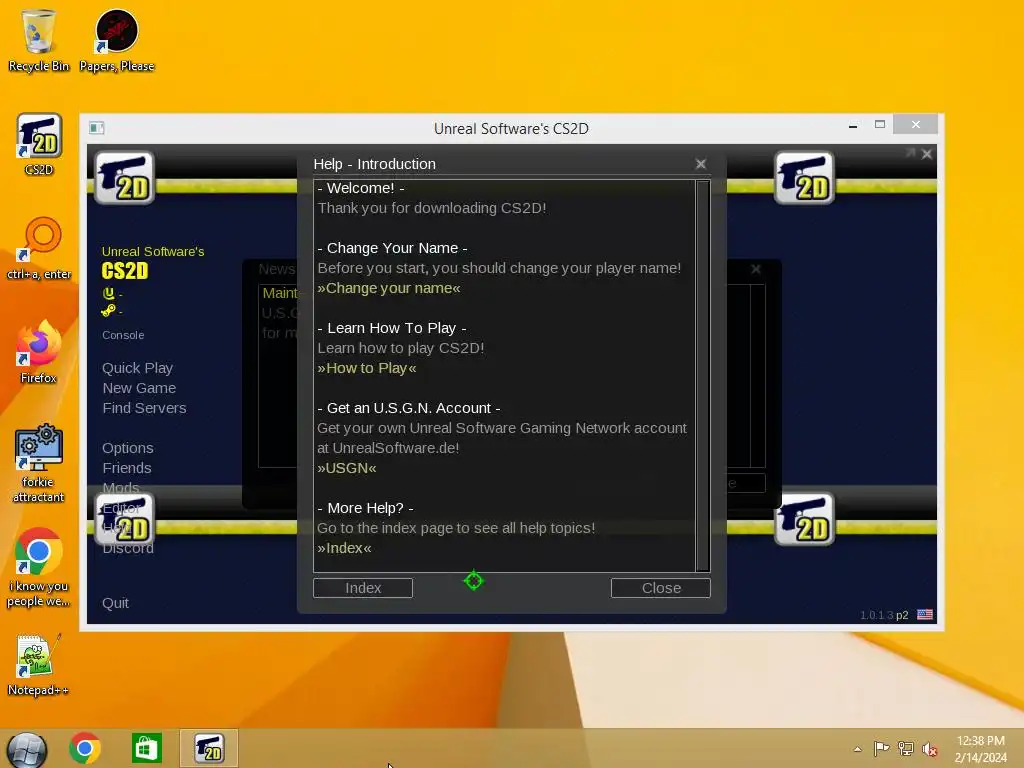Follow the »How to Play« link

[366, 368]
